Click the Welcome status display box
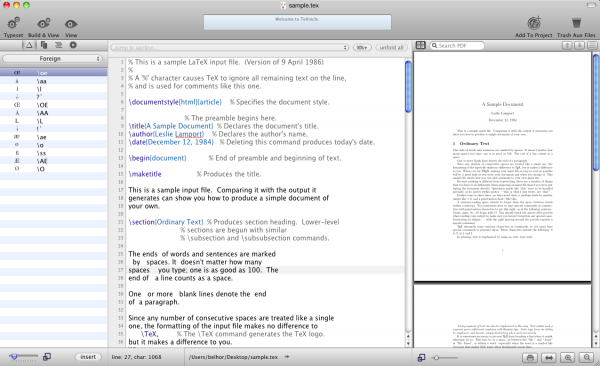This screenshot has width=600, height=366. click(x=297, y=22)
